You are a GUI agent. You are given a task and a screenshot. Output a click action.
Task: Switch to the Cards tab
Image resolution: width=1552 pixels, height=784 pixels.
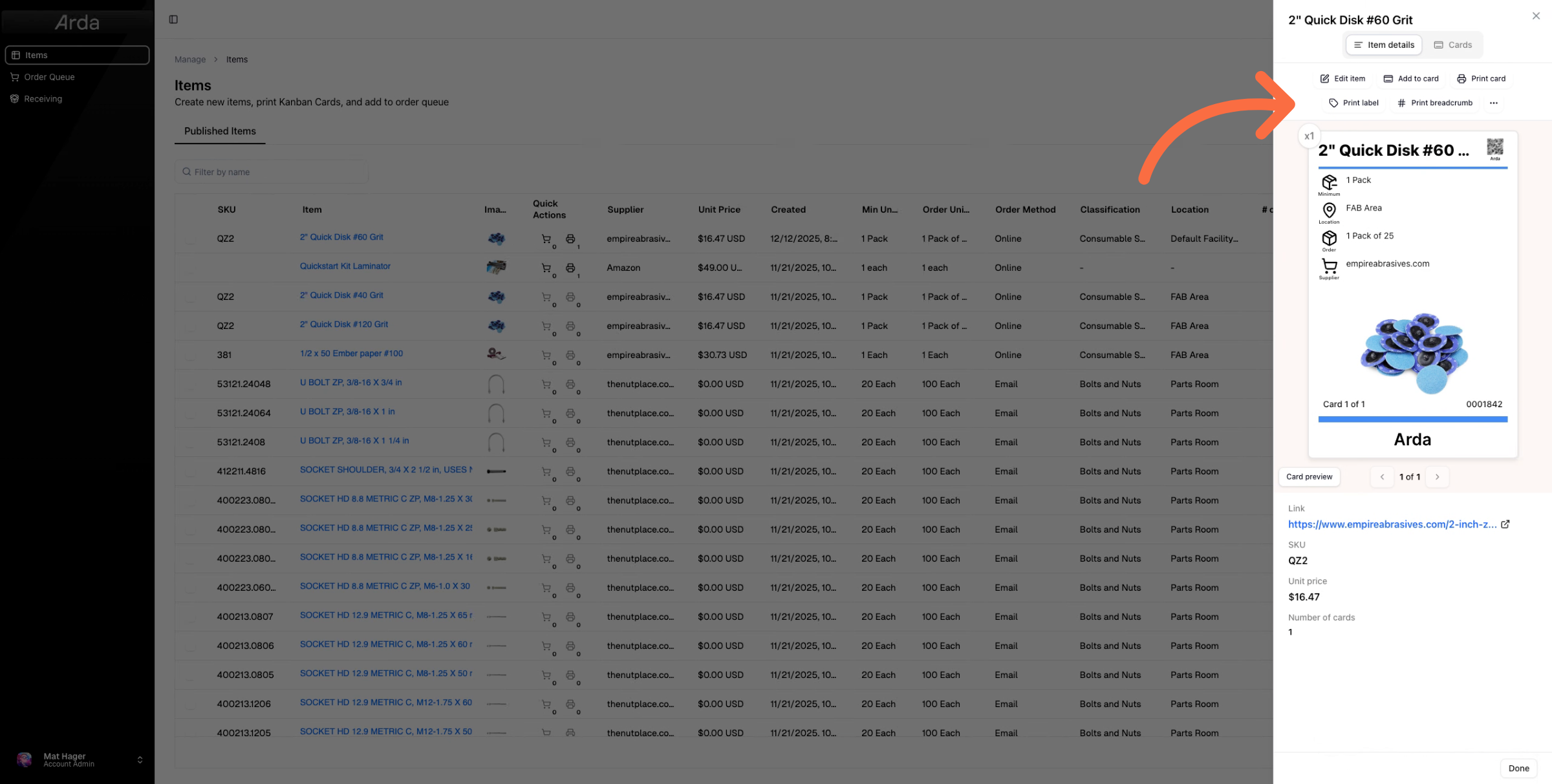click(1453, 45)
